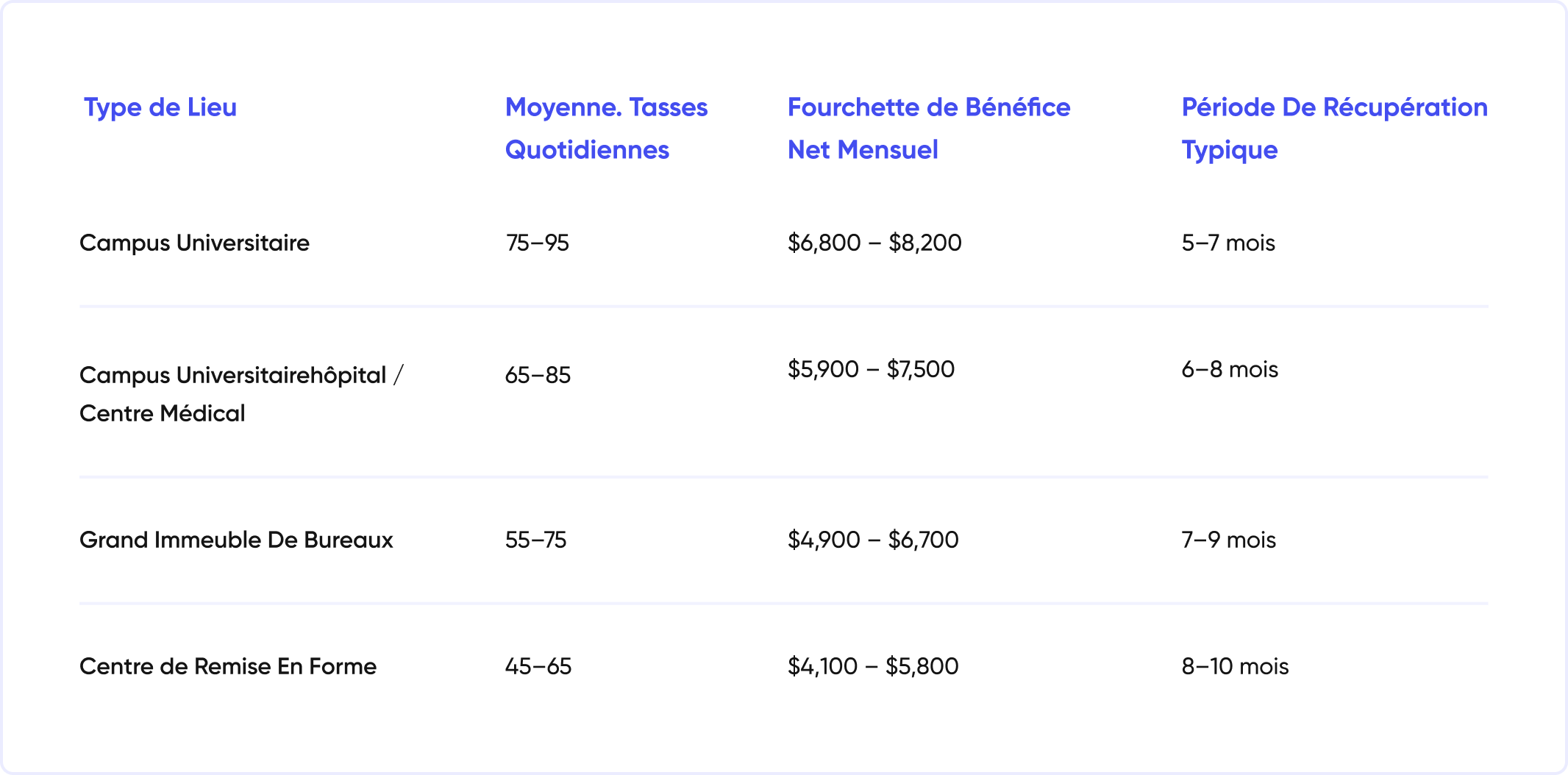This screenshot has width=1568, height=775.
Task: Click 'Fourchette de Bénéfice Net Mensuel' header
Action: (929, 129)
